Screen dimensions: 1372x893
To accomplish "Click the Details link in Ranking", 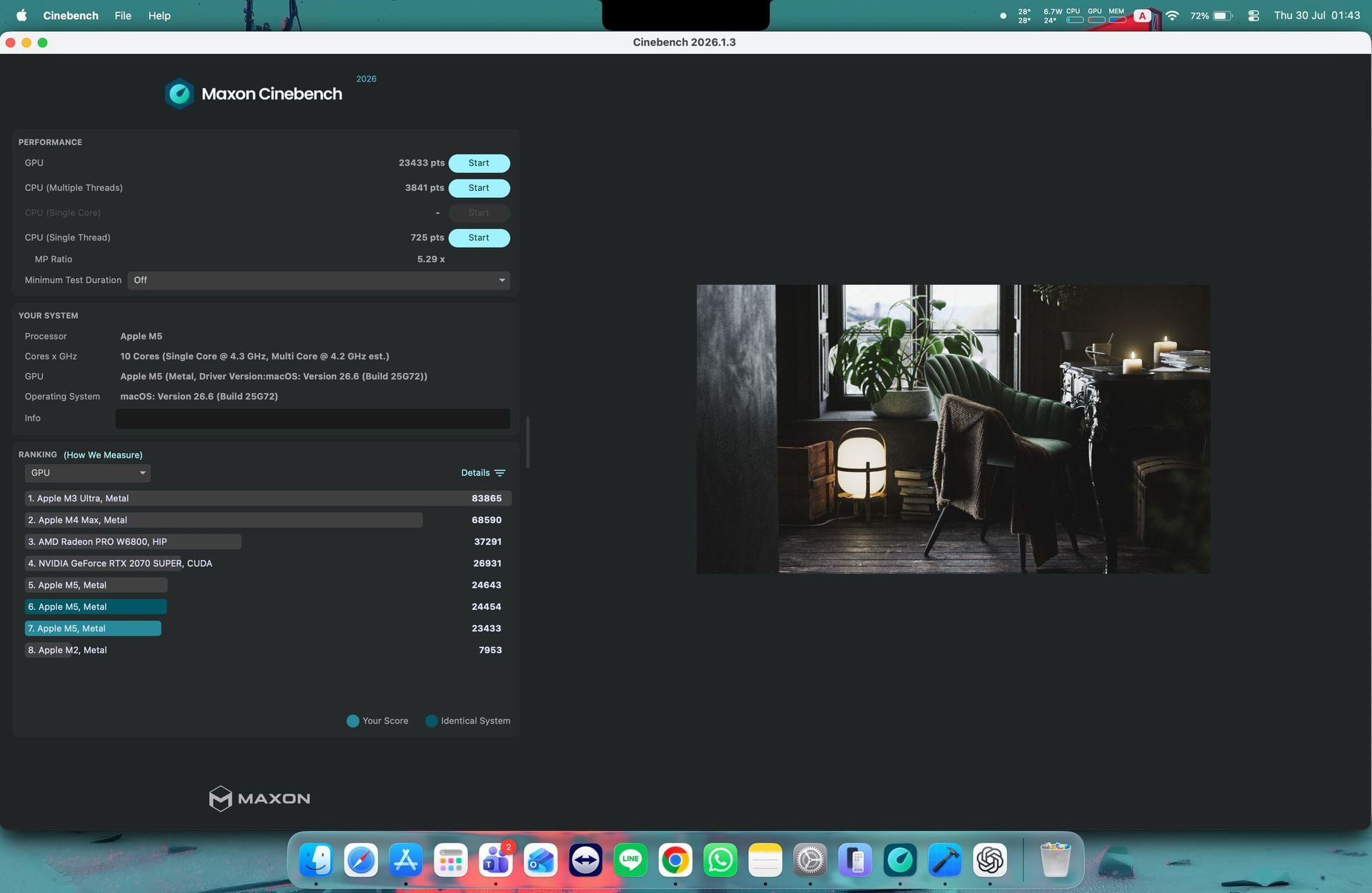I will click(x=475, y=473).
